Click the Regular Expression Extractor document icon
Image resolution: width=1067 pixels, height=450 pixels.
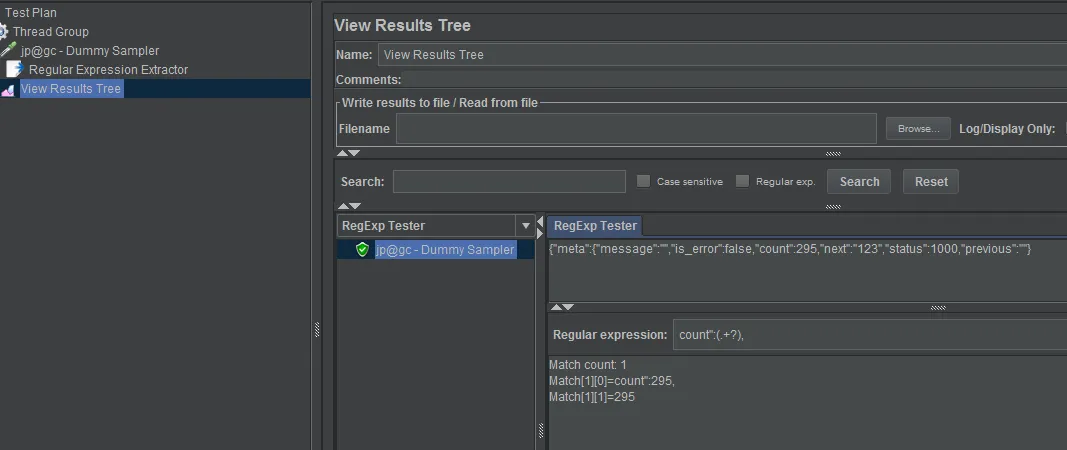[14, 69]
